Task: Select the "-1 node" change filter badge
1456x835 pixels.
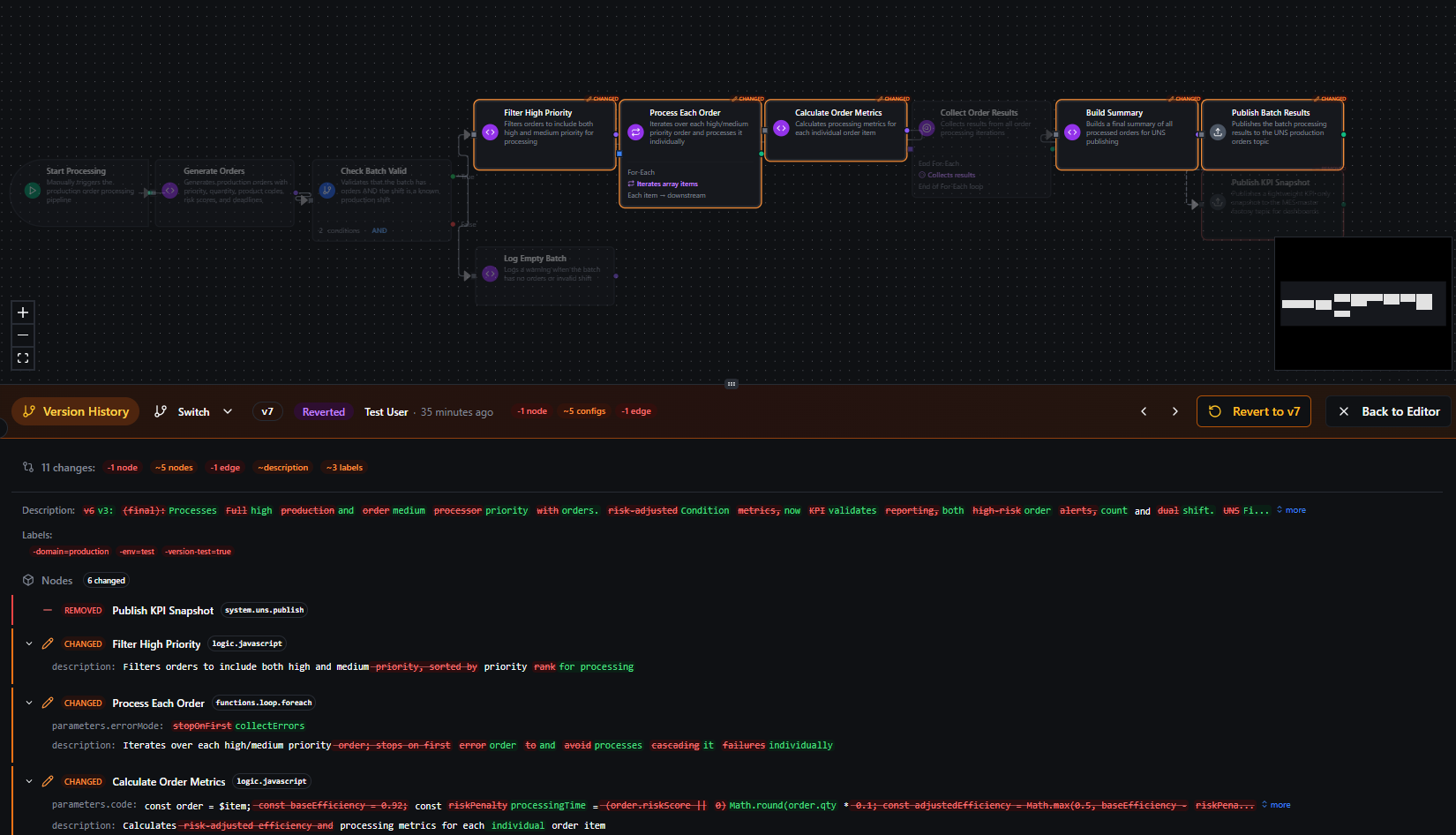Action: pos(123,467)
